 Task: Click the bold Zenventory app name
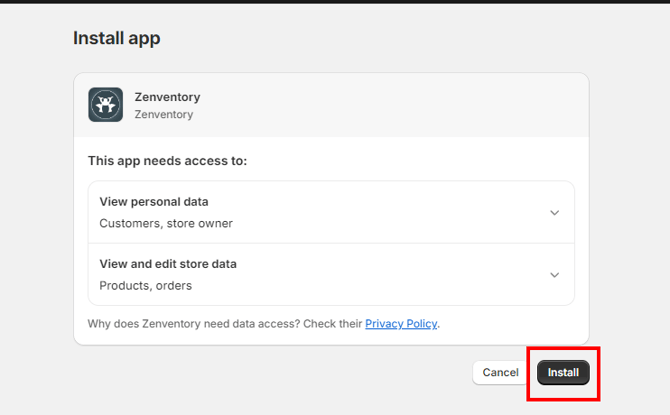167,97
